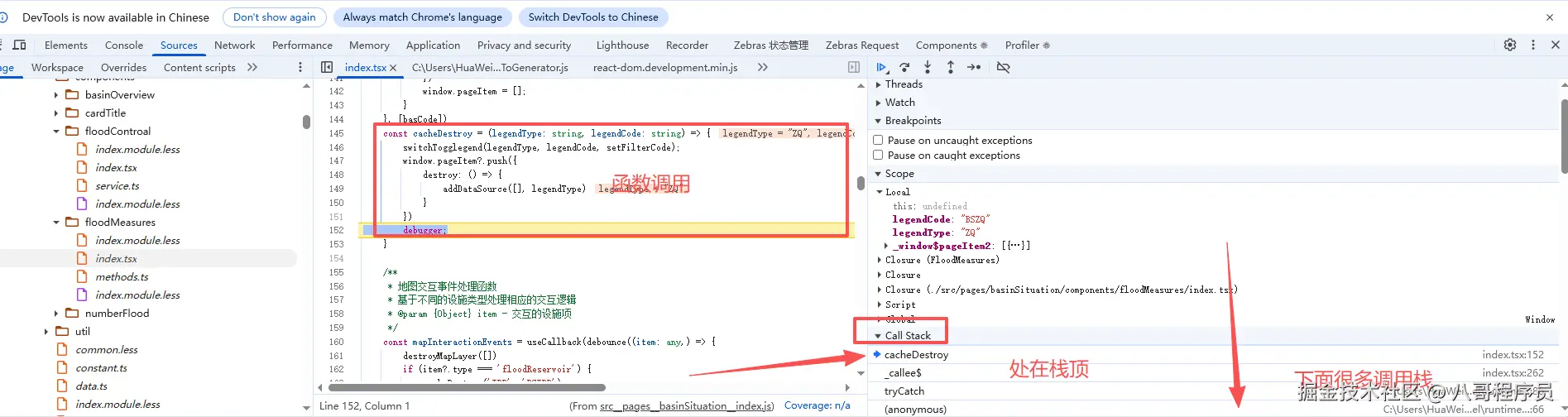Click the constant.ts file icon
This screenshot has width=1568, height=417.
(62, 367)
